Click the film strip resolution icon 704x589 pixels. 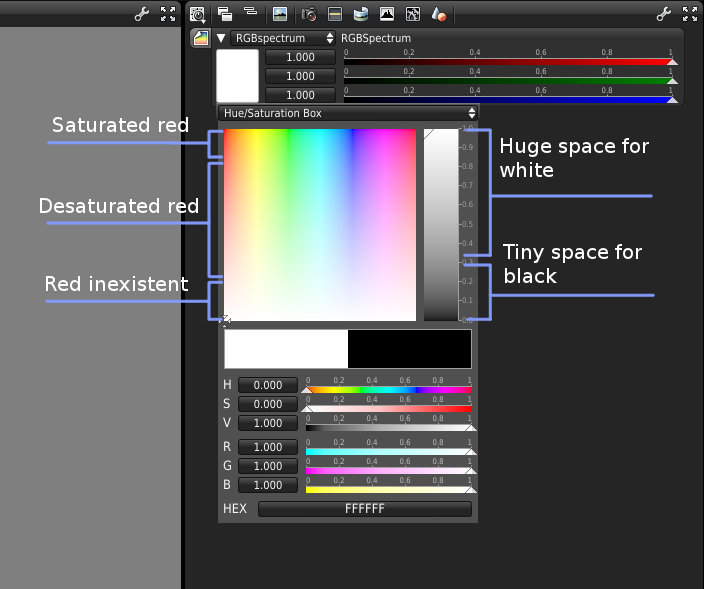[x=335, y=14]
